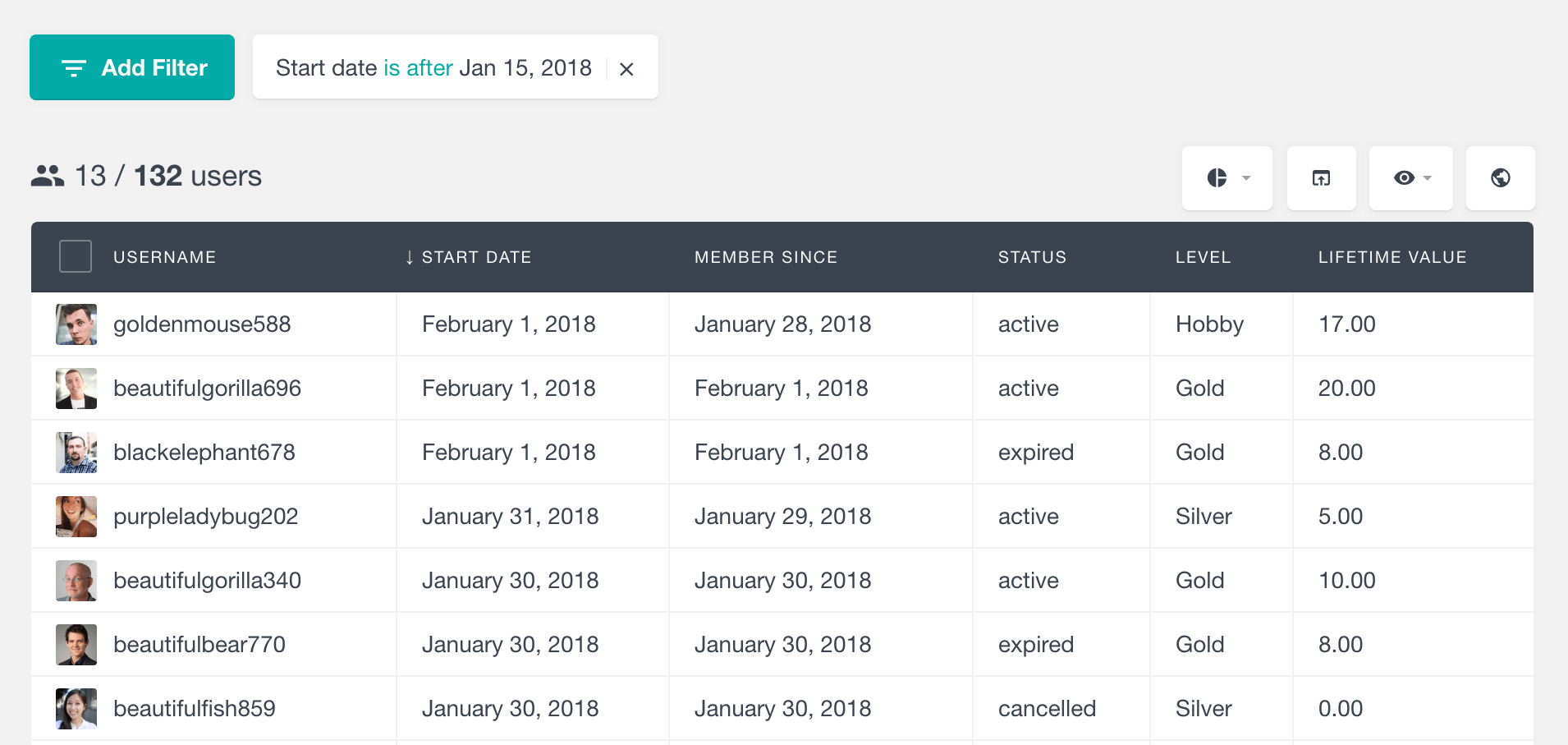1568x745 pixels.
Task: Open the goldenmouse588 username
Action: tap(202, 324)
